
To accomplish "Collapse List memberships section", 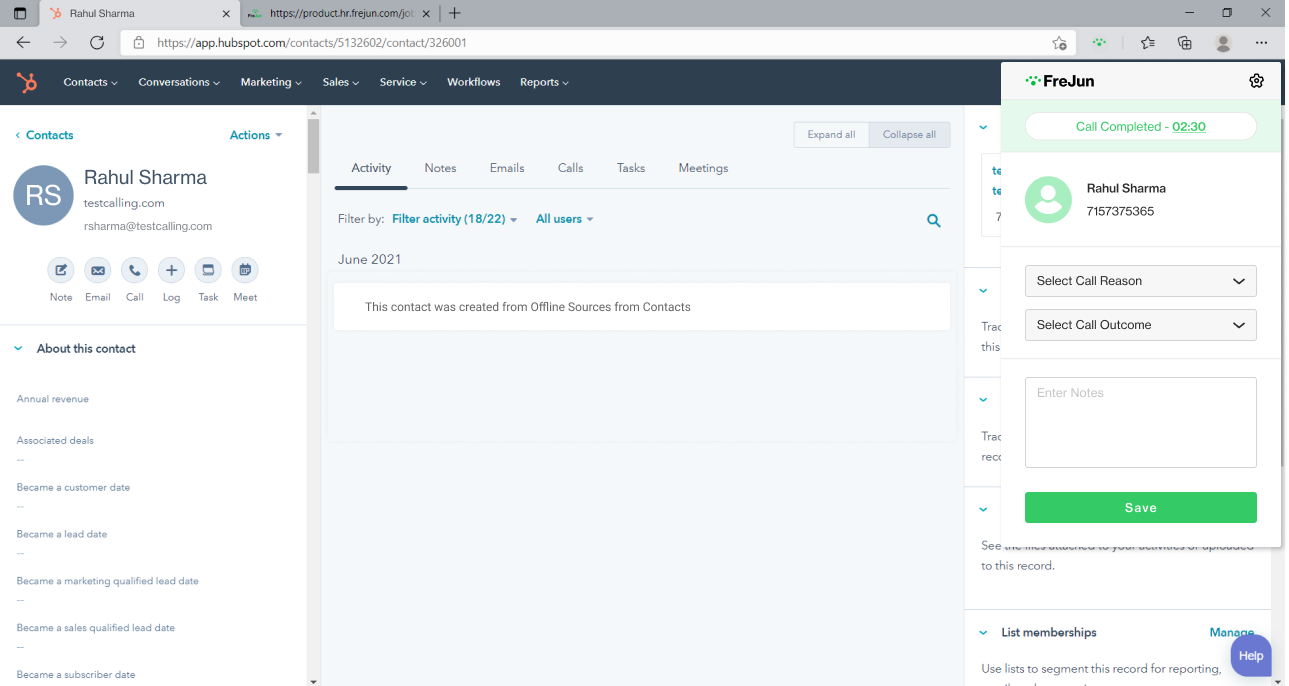I will 984,633.
